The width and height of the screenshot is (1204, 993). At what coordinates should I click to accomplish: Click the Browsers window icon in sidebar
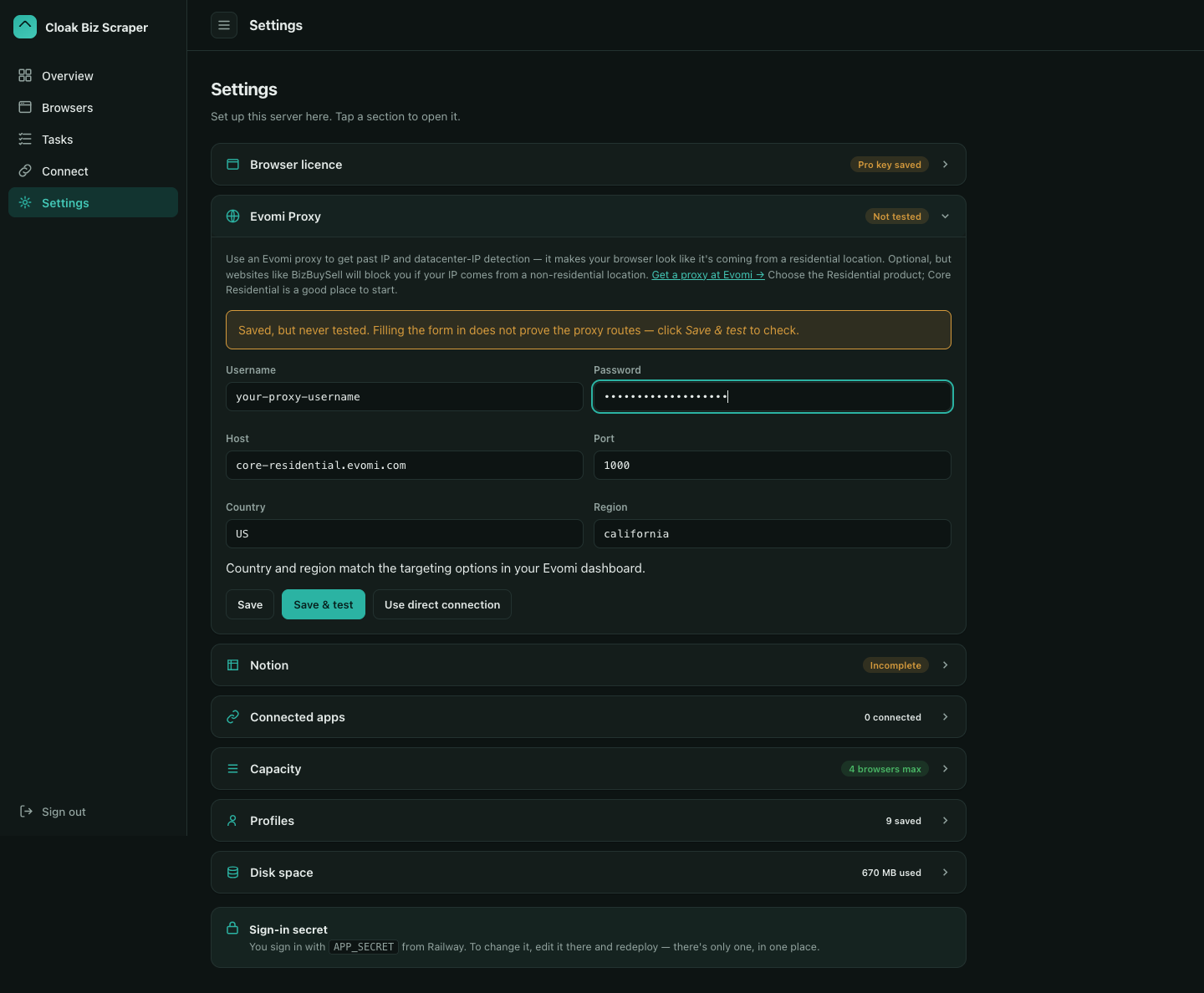(25, 107)
